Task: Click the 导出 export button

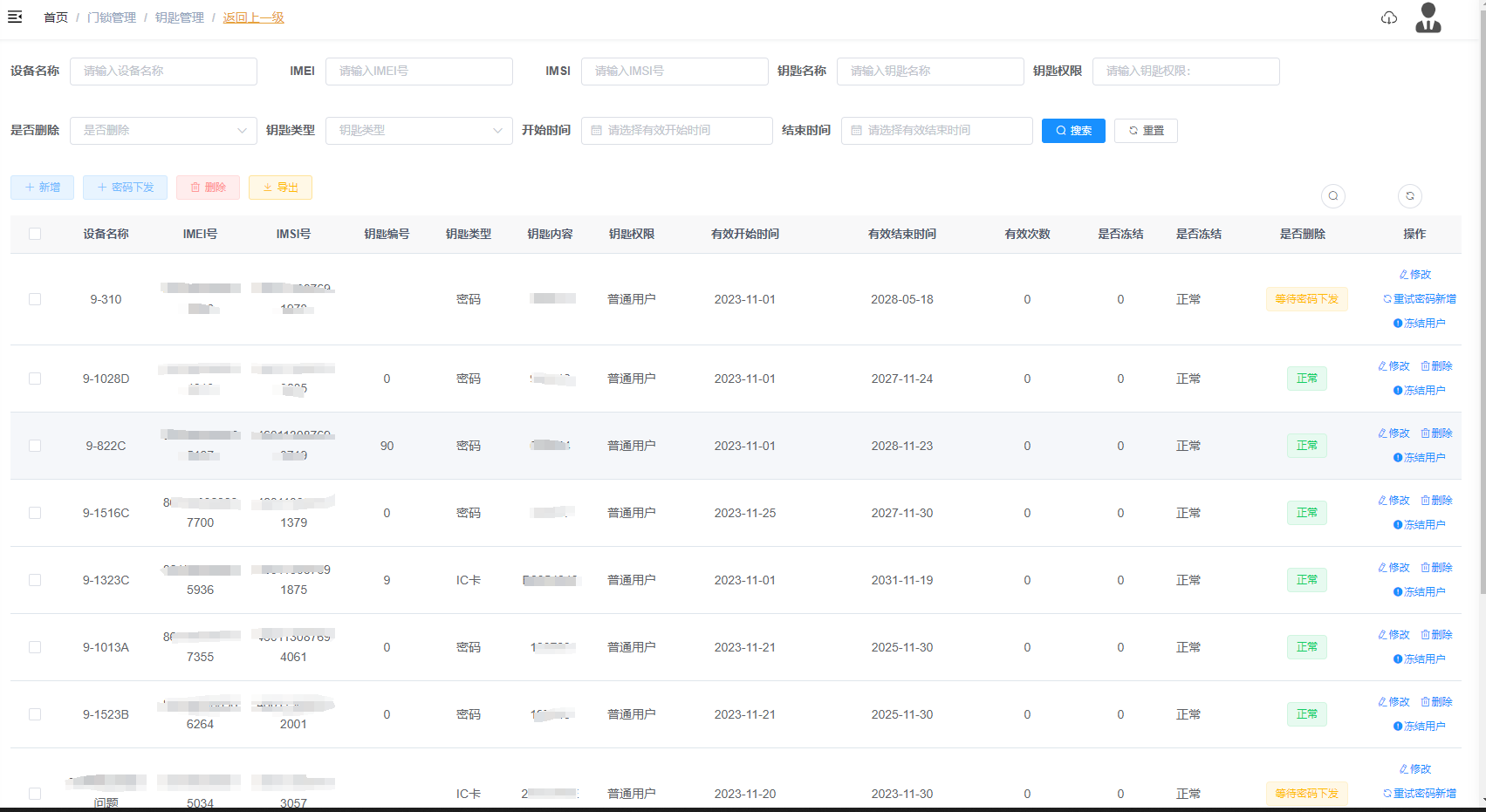Action: (280, 188)
